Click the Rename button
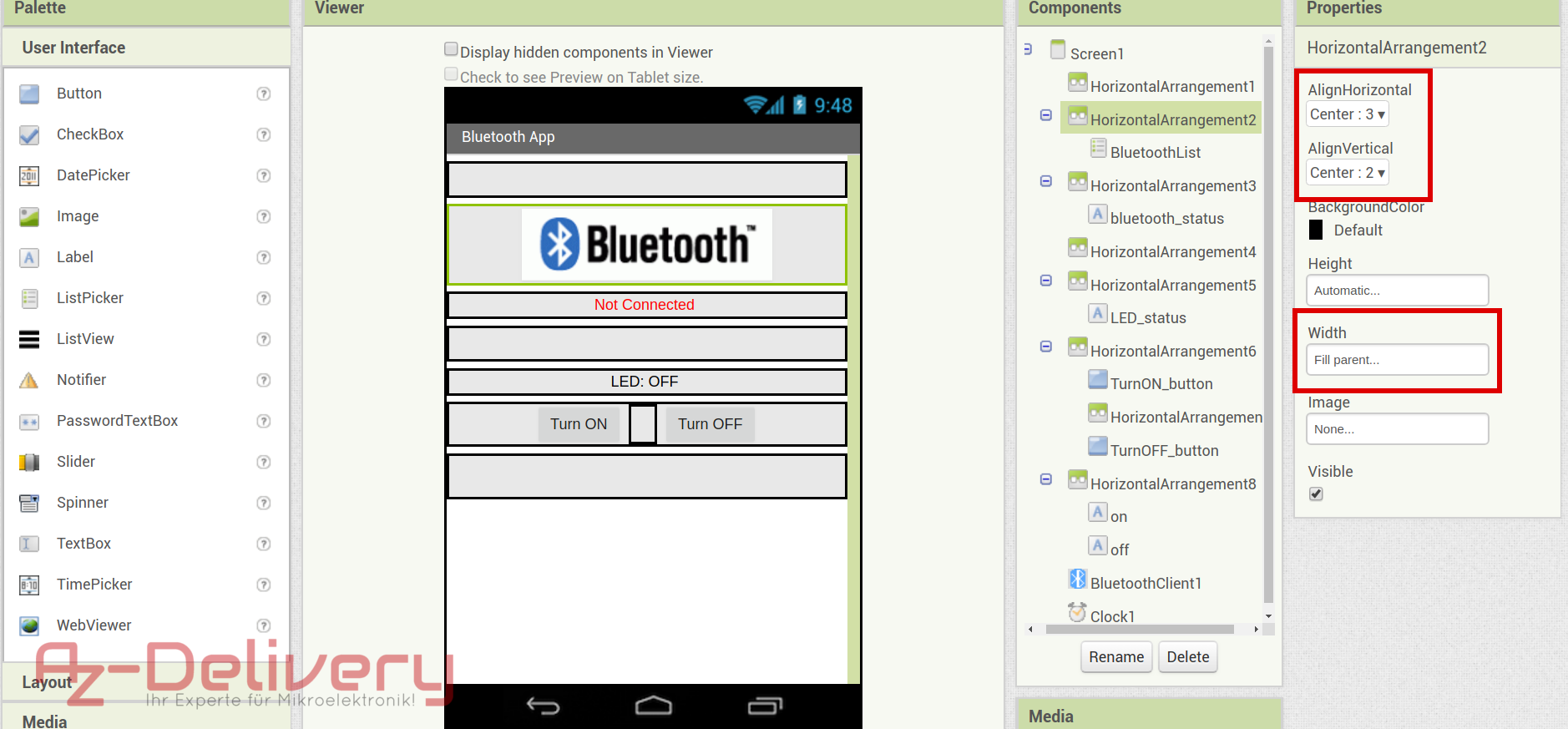This screenshot has height=729, width=1568. 1116,657
